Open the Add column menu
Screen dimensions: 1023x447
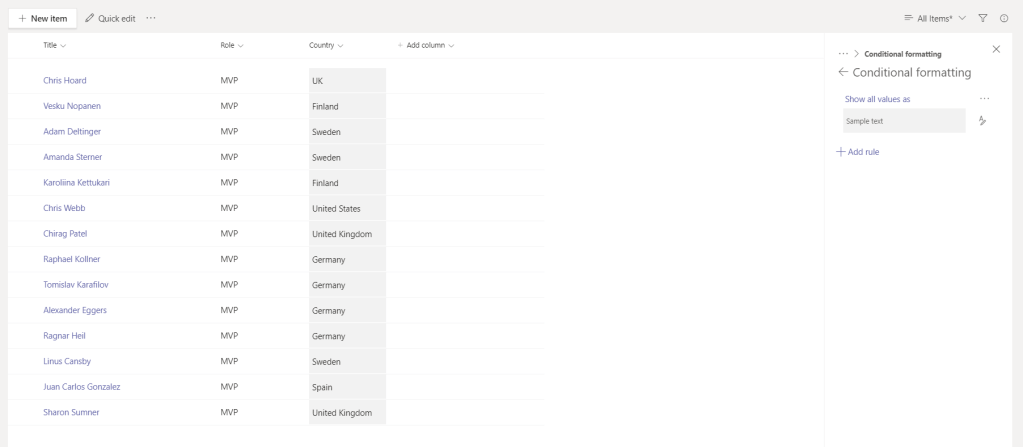click(426, 46)
